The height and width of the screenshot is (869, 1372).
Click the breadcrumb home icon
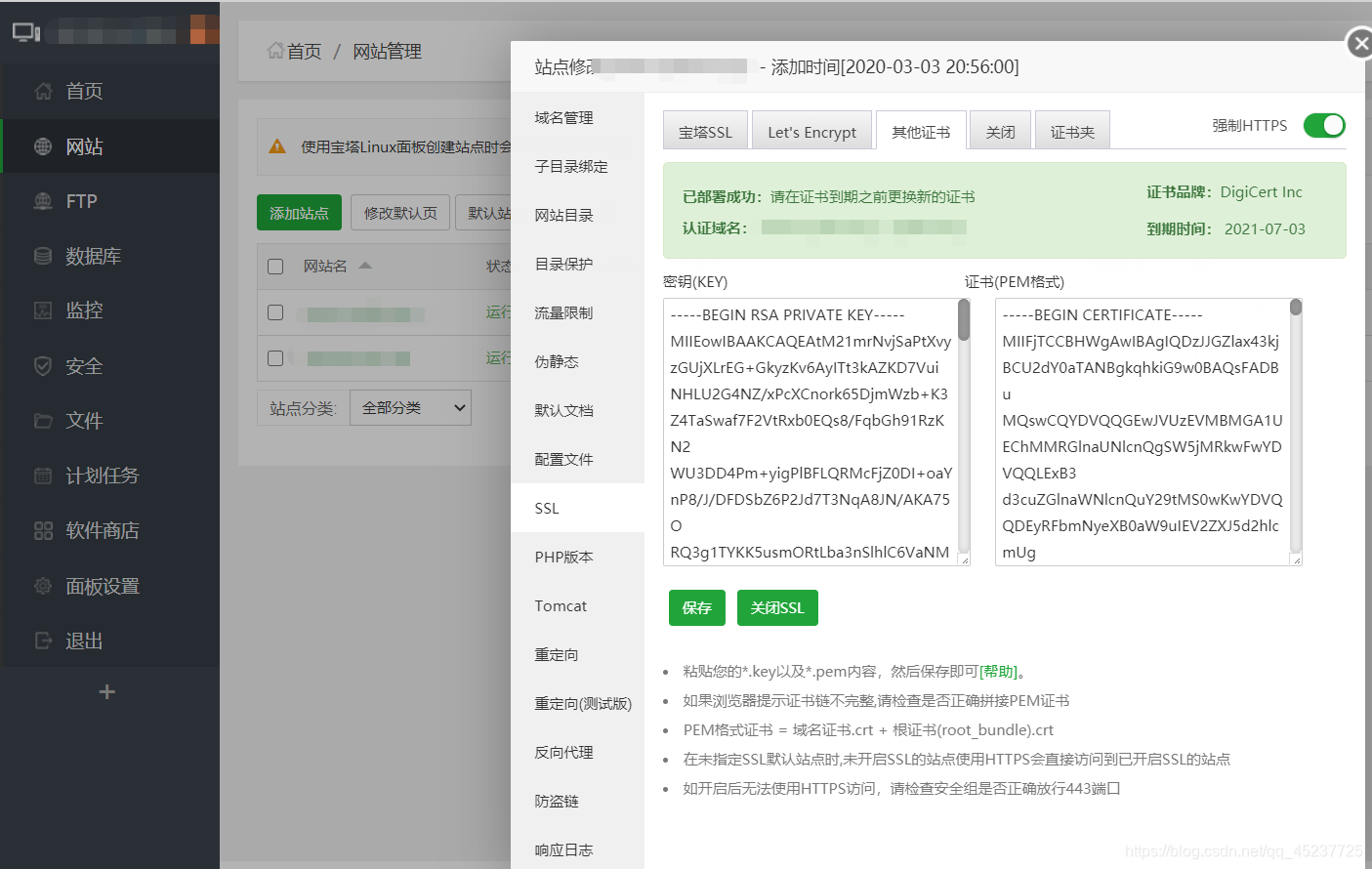coord(275,50)
